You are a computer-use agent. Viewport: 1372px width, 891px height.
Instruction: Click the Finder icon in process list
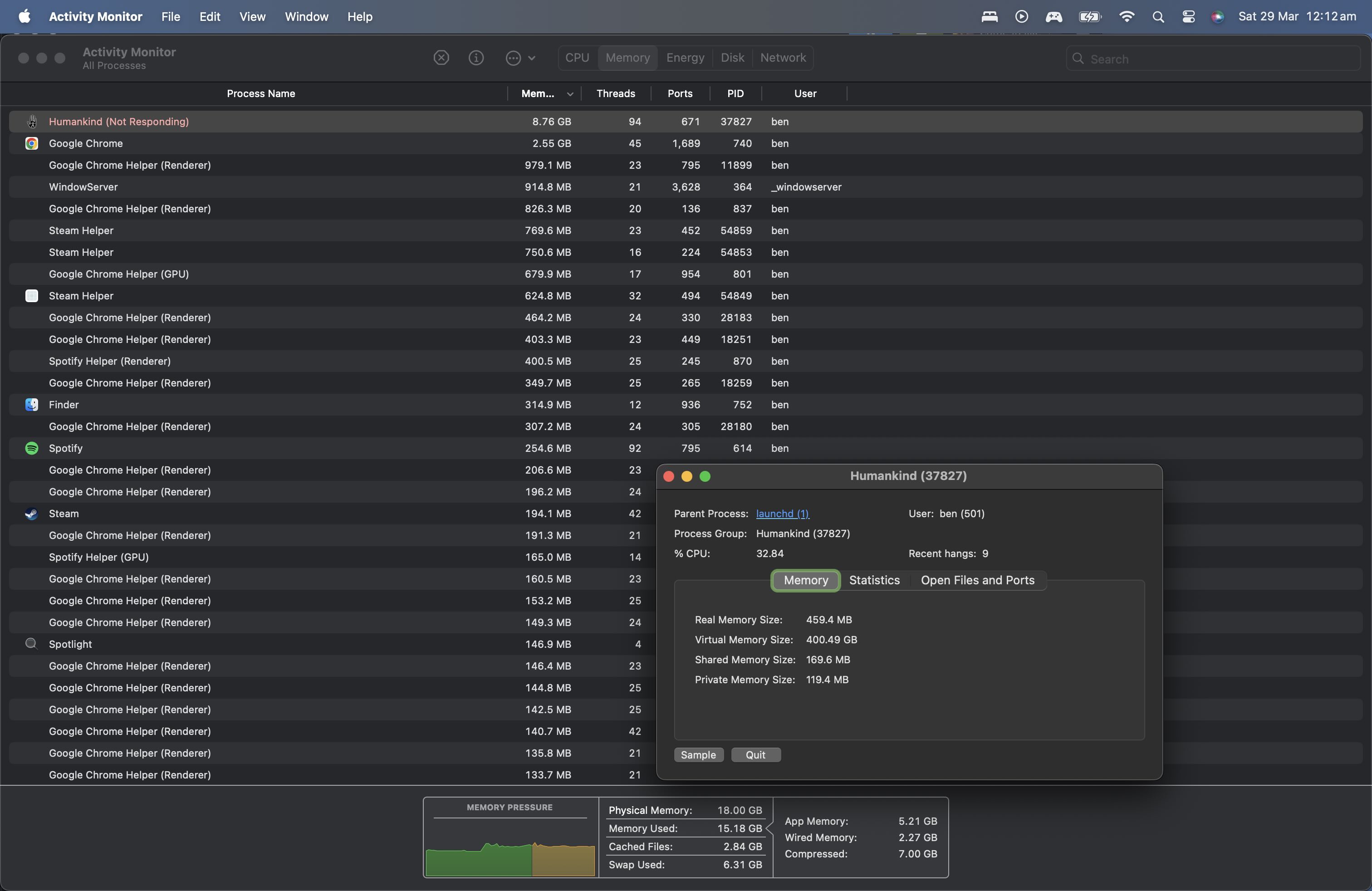pyautogui.click(x=32, y=405)
